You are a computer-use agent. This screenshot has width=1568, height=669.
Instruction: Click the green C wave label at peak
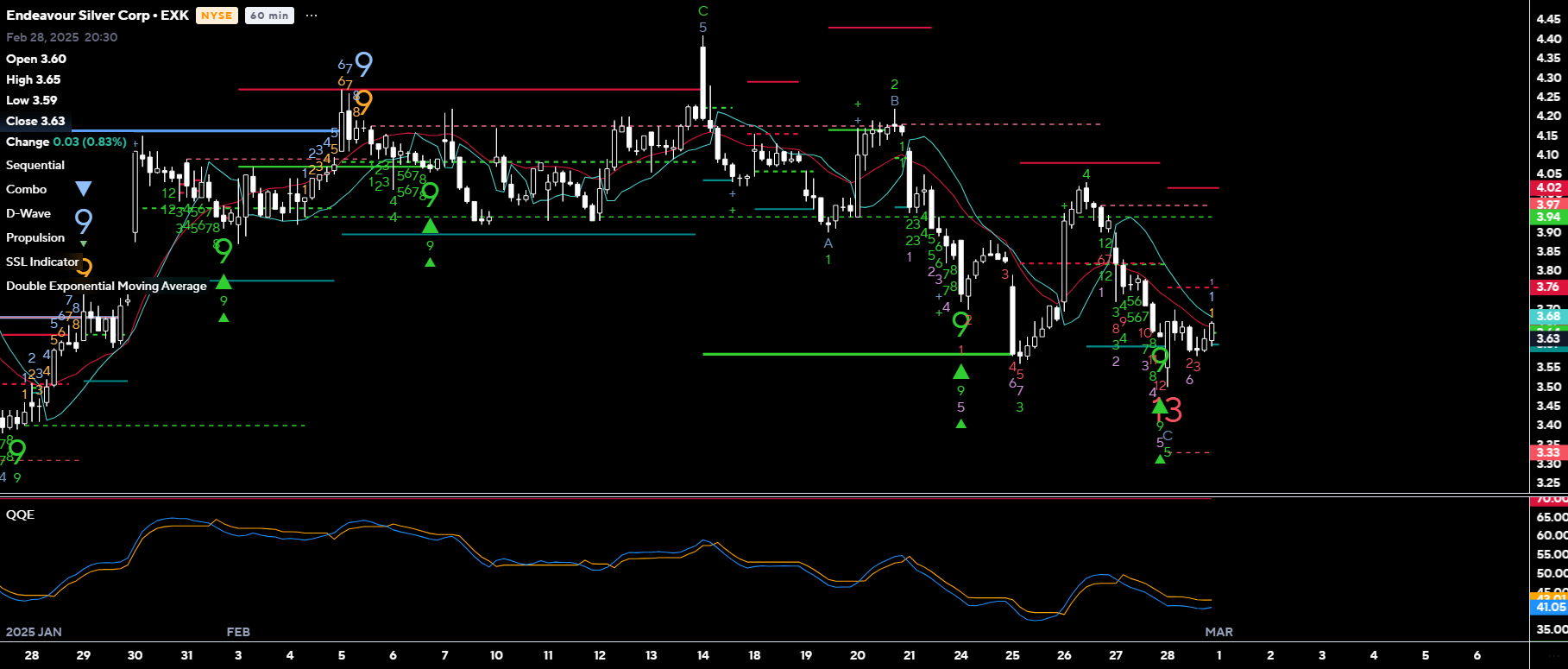(702, 11)
